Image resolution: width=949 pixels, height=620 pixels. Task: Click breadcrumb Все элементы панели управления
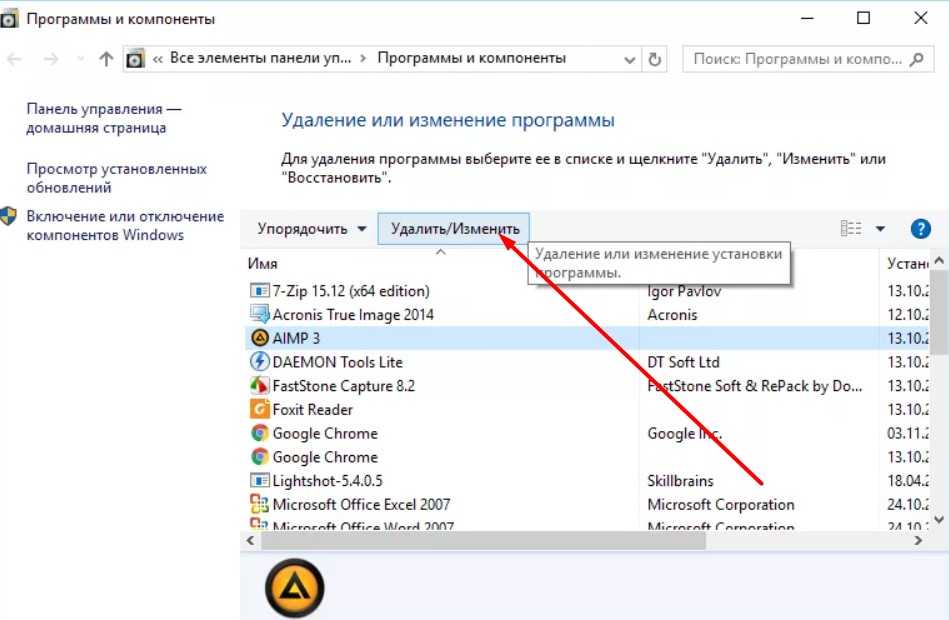pos(260,58)
